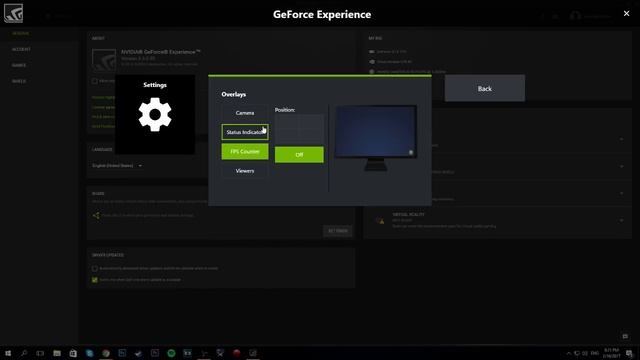Open Task View from the taskbar
Screen dimensions: 640x360
click(40, 353)
